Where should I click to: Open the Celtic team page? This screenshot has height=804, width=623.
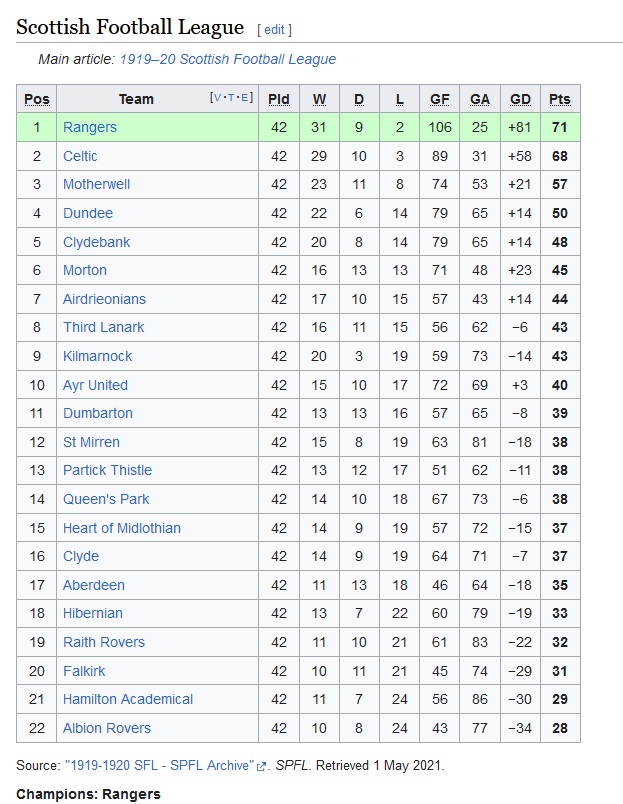80,156
